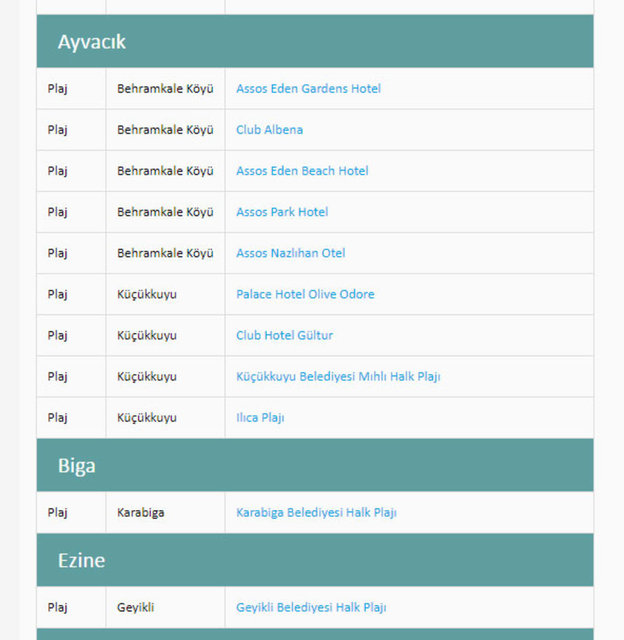Open Assos Eden Beach Hotel link
Screen dimensions: 624x640
pos(302,171)
